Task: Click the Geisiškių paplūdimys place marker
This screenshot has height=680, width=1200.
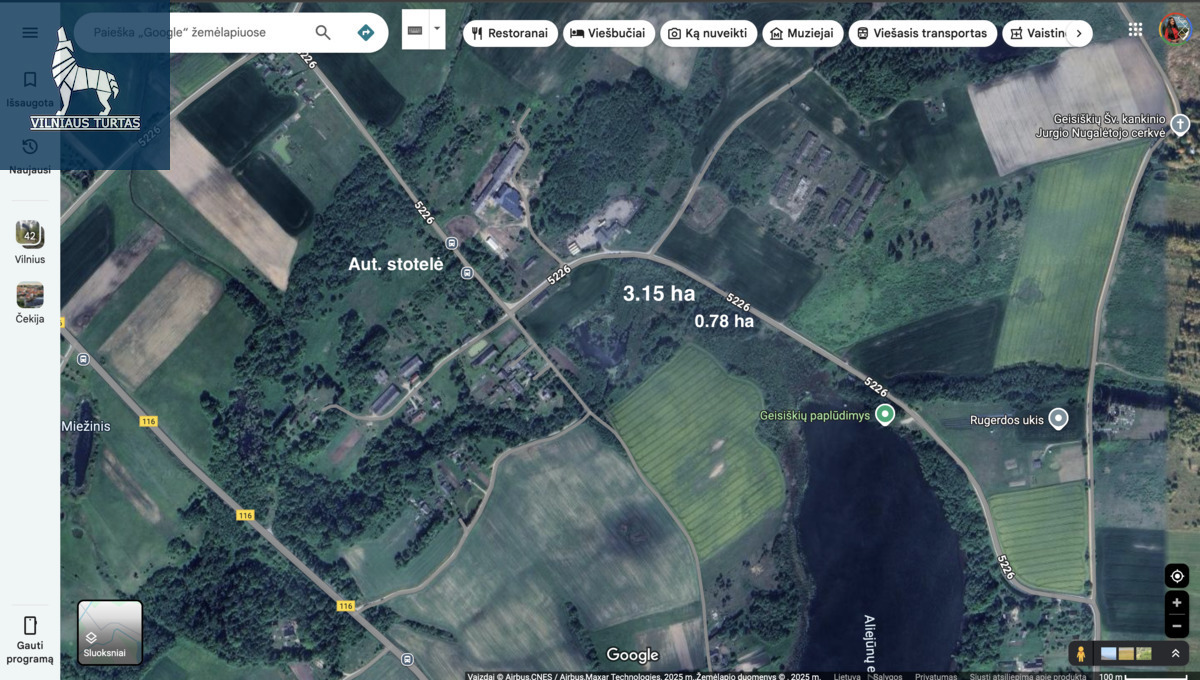Action: (x=884, y=414)
